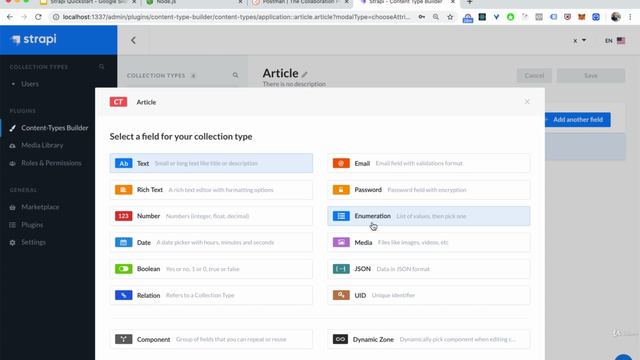Choose the Boolean field icon
640x360 pixels.
click(123, 269)
